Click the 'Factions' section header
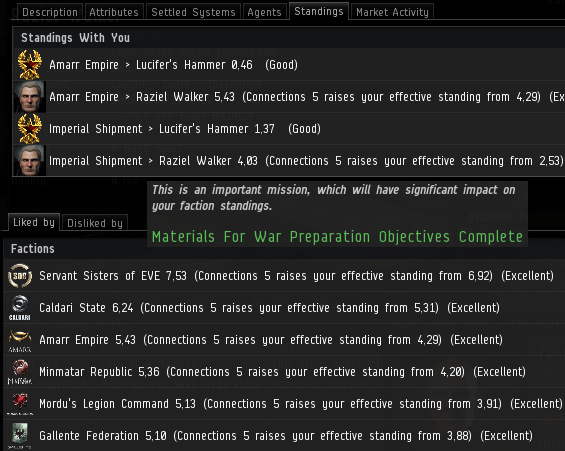The image size is (565, 451). (33, 249)
